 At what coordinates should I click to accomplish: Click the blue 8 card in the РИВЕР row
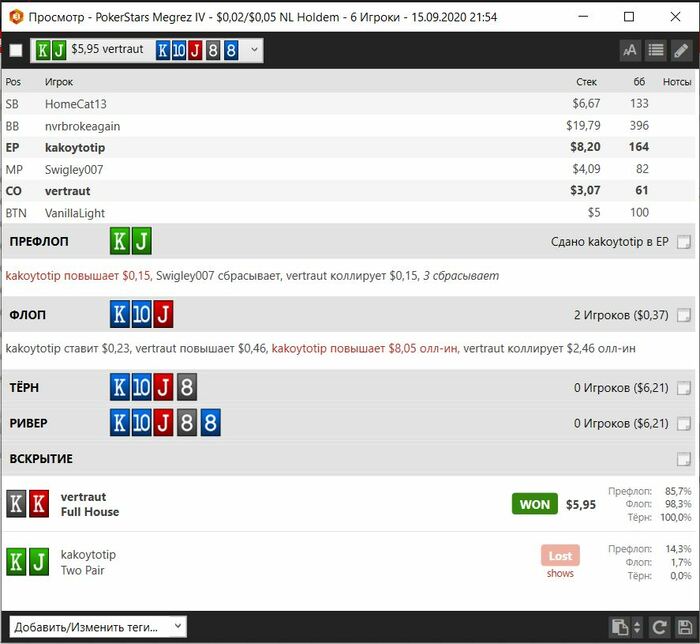[211, 422]
